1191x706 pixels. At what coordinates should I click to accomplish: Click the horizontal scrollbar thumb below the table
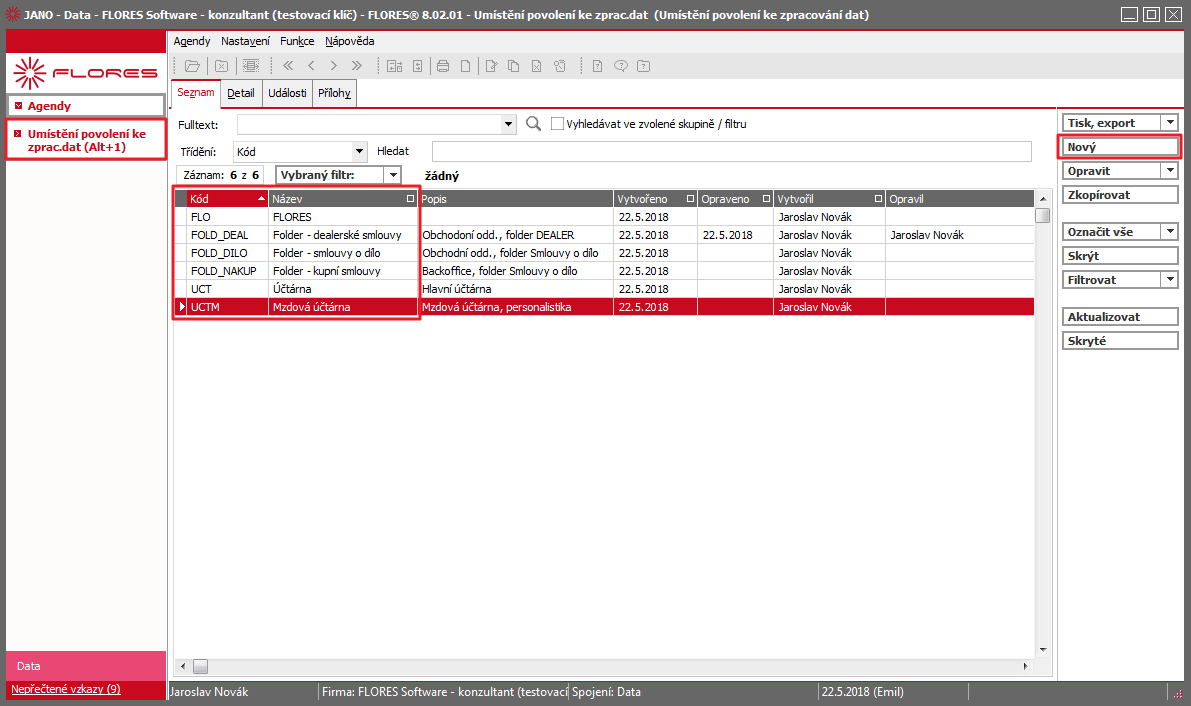coord(201,666)
